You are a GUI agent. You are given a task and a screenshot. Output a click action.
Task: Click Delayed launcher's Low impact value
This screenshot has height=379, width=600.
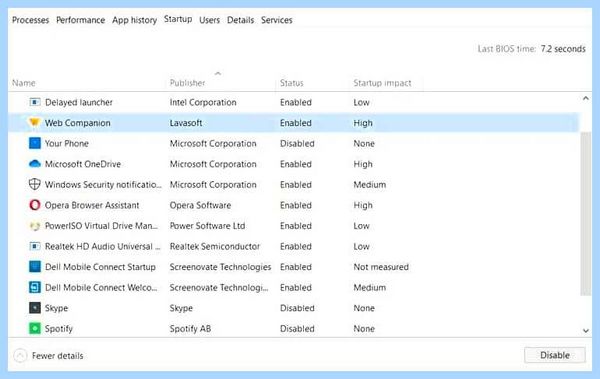(361, 102)
